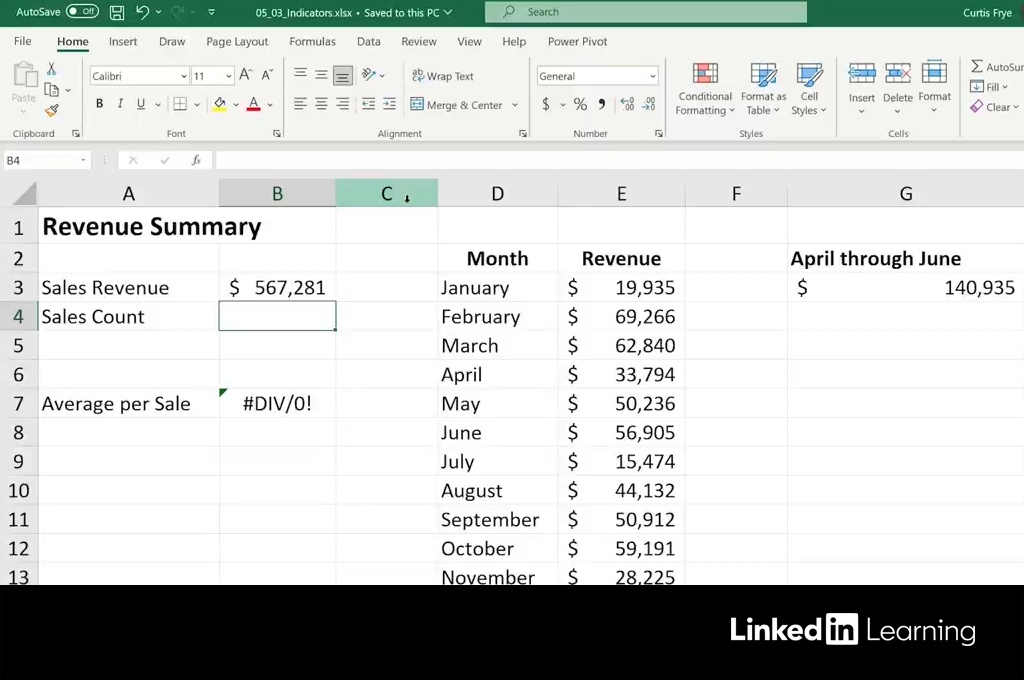Screen dimensions: 1024x680
Task: Click the Cut scissors icon
Action: coord(52,70)
